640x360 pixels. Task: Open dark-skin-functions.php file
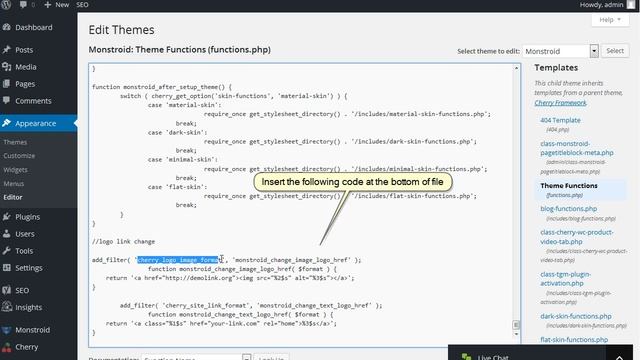pos(576,316)
